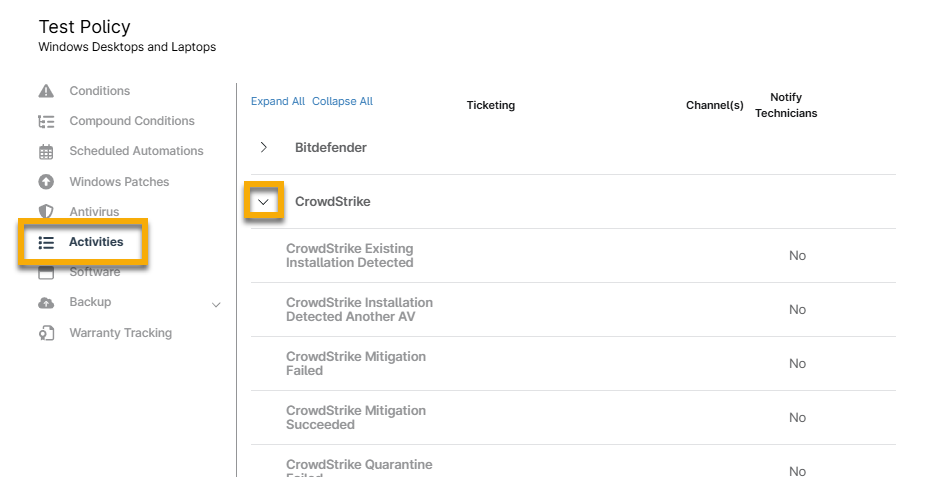This screenshot has width=929, height=477.
Task: Click the Scheduled Automations calendar icon
Action: (x=46, y=152)
